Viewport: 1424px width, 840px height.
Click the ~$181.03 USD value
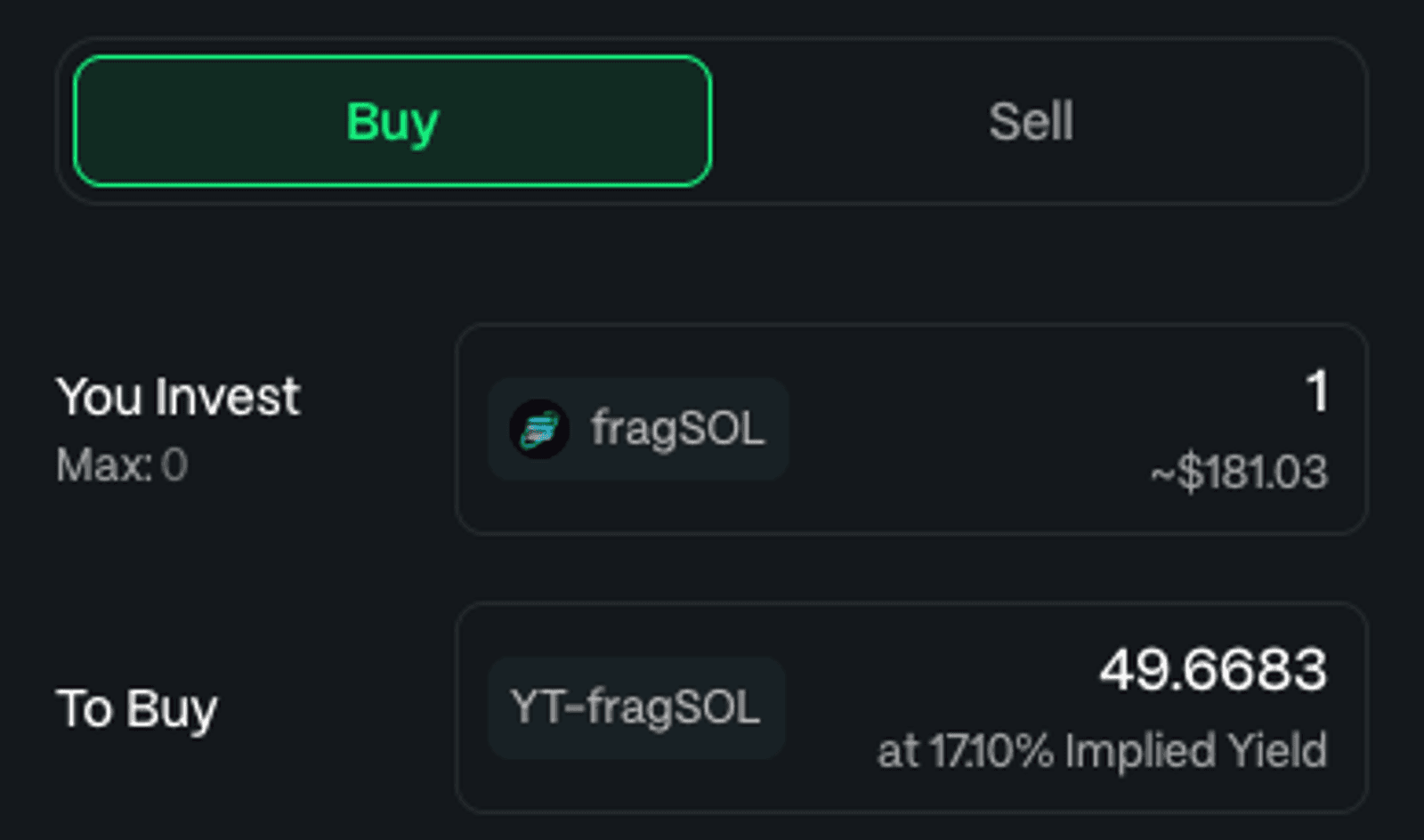click(x=1239, y=472)
